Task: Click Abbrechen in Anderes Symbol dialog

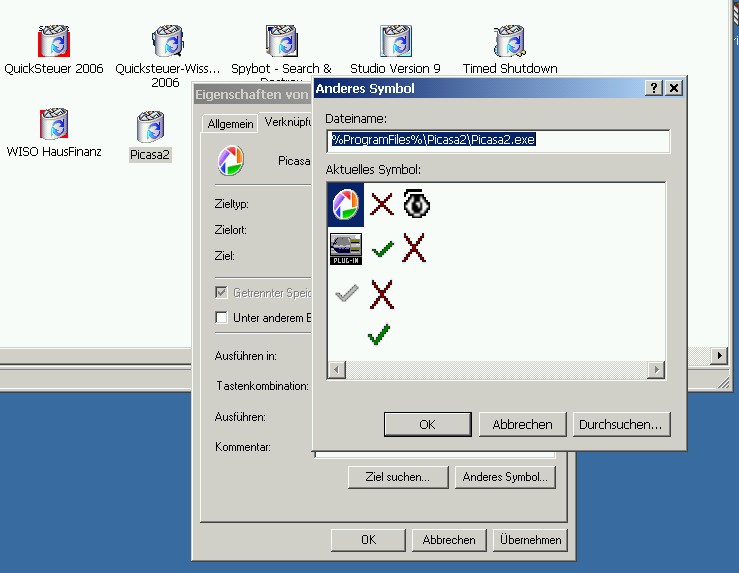Action: pos(522,425)
